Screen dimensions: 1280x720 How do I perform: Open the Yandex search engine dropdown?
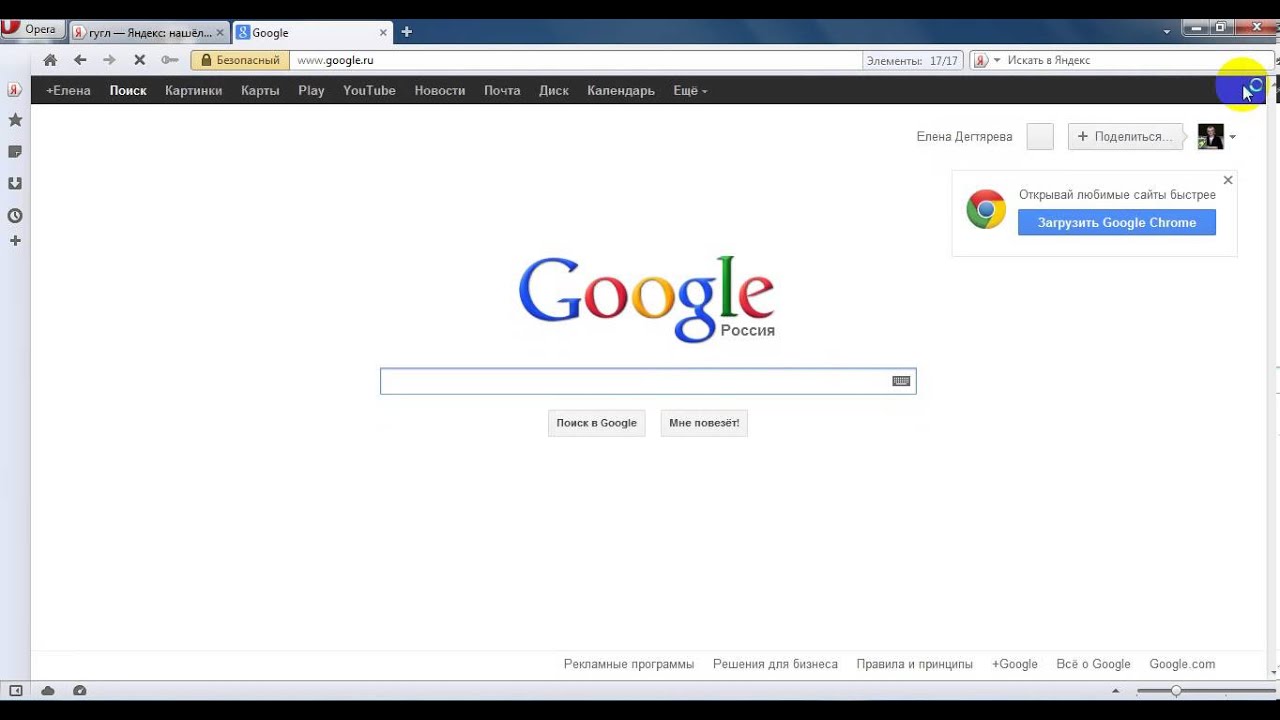click(987, 60)
